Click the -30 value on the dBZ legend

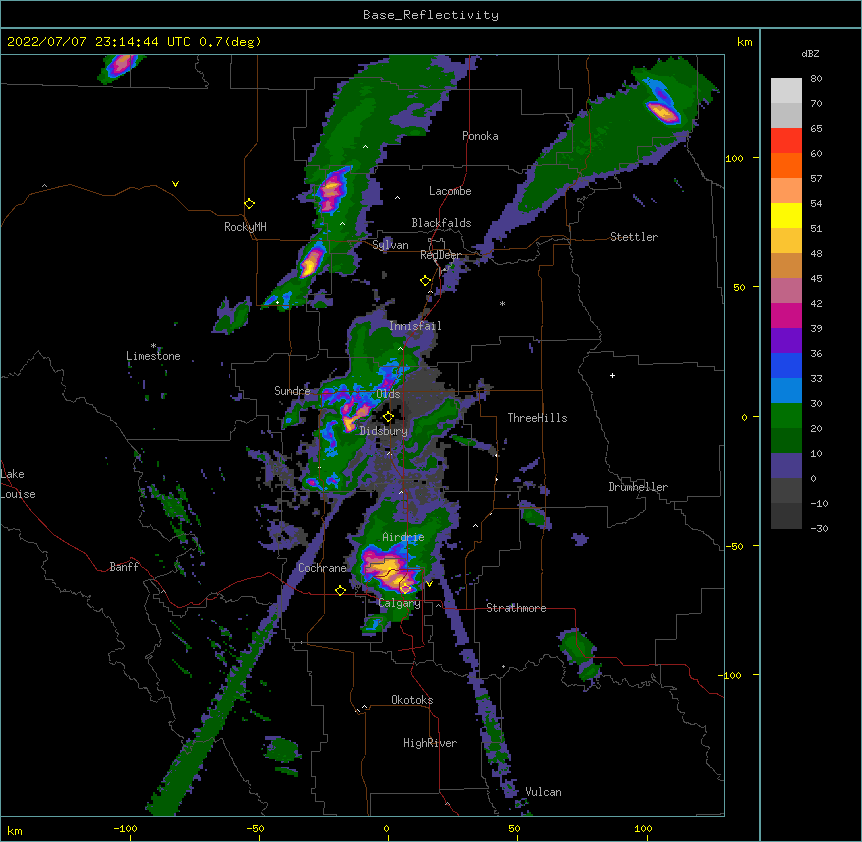[819, 529]
